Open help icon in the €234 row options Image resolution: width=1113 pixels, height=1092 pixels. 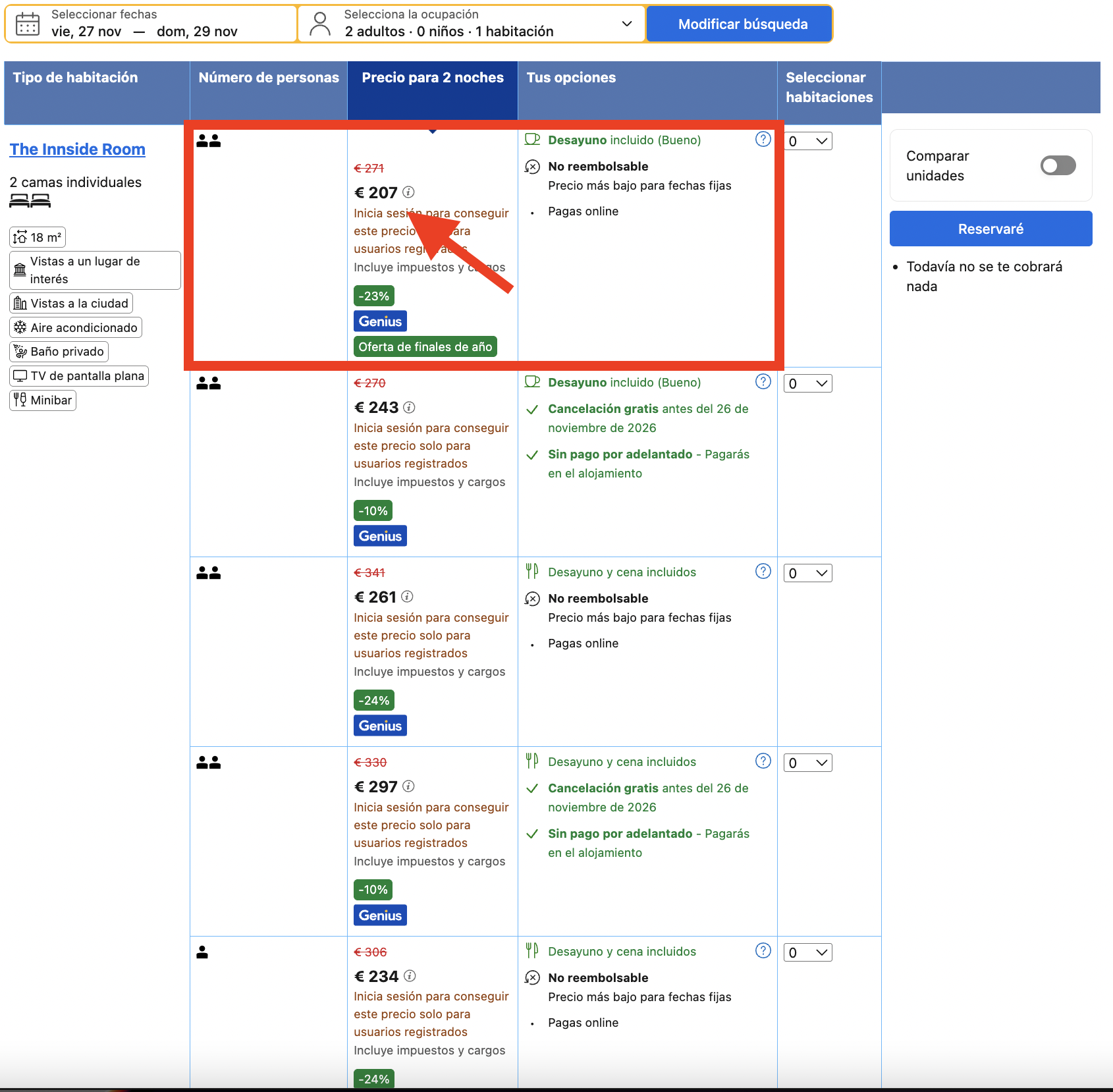(763, 951)
